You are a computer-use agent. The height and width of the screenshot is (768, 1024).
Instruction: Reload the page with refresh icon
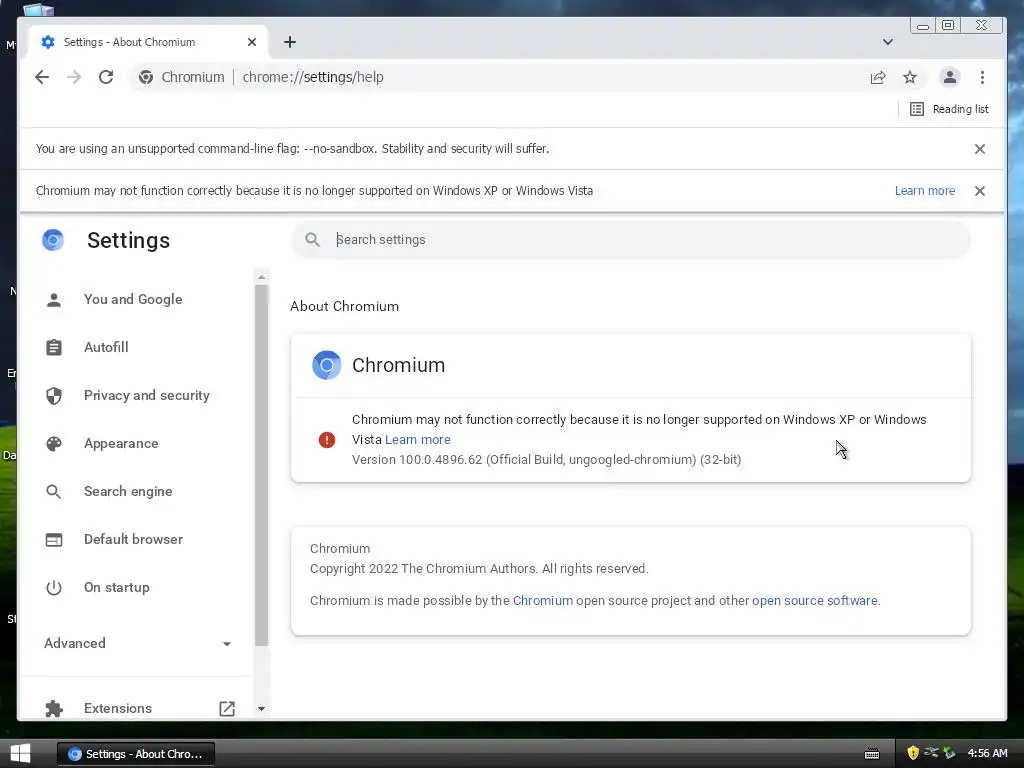tap(106, 77)
